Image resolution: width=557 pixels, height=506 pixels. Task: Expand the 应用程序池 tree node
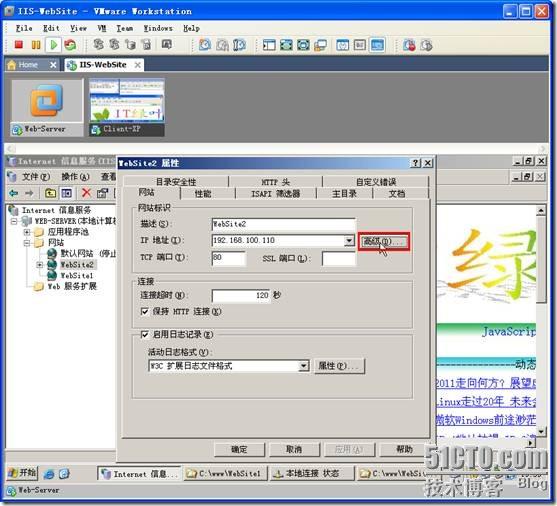27,232
